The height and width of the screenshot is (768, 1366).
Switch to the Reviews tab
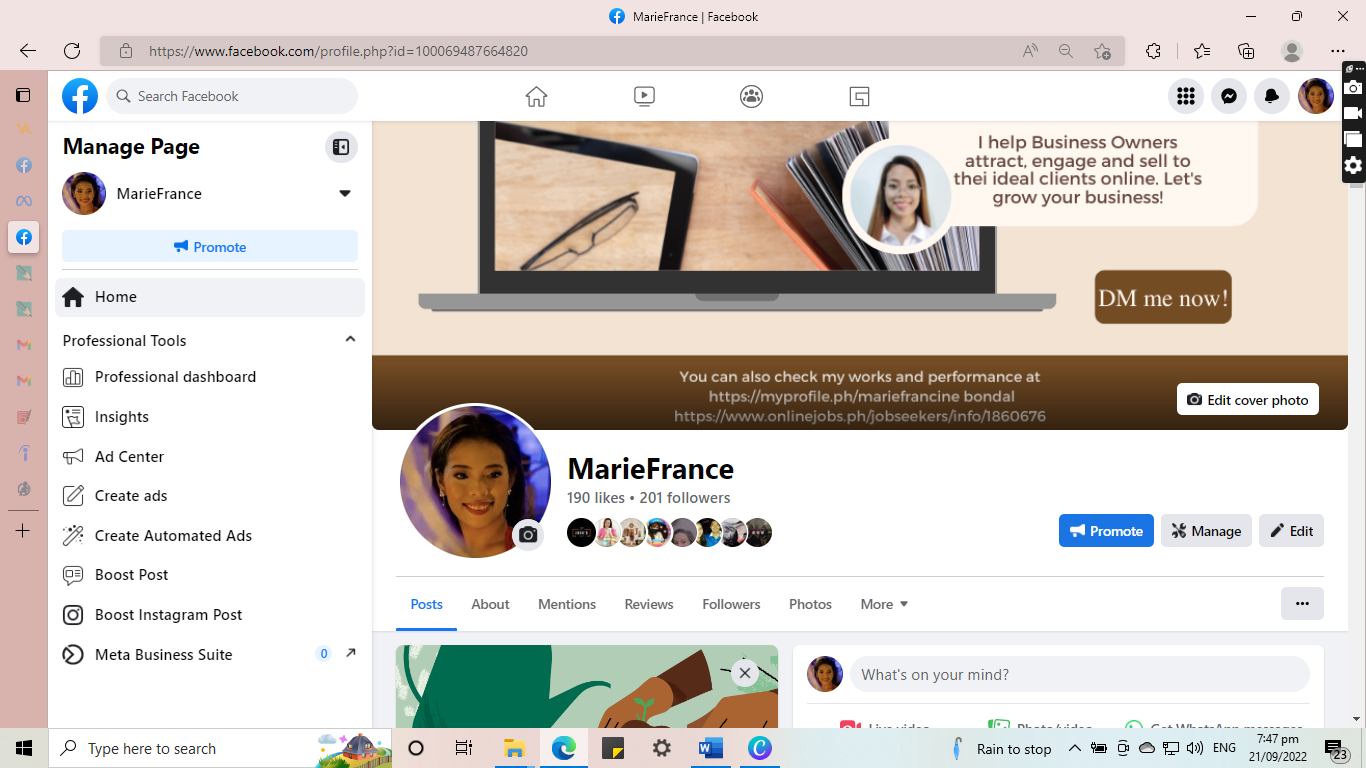(x=649, y=604)
